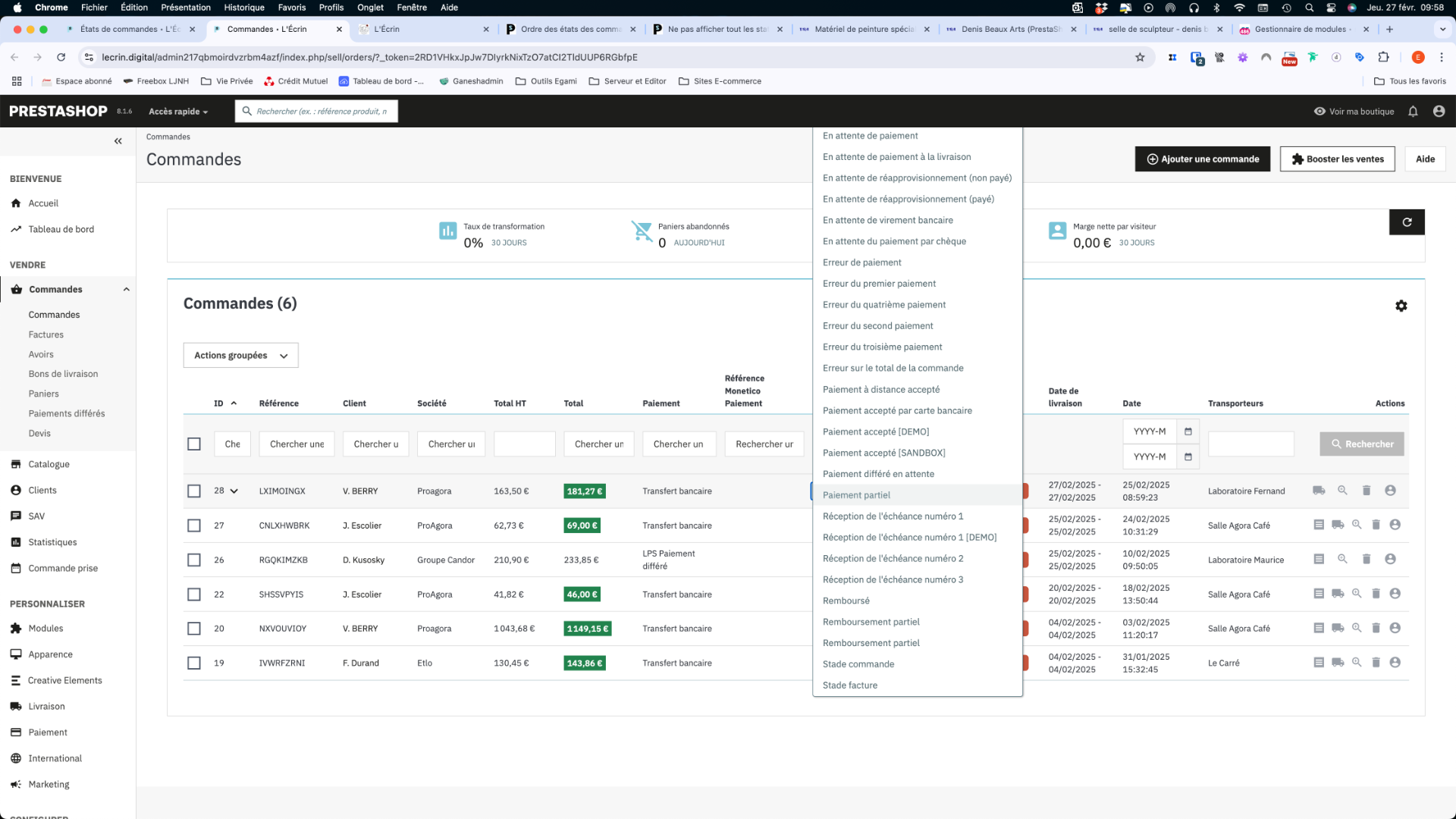This screenshot has width=1456, height=819.
Task: Toggle the select-all checkbox in the filter row
Action: [194, 444]
